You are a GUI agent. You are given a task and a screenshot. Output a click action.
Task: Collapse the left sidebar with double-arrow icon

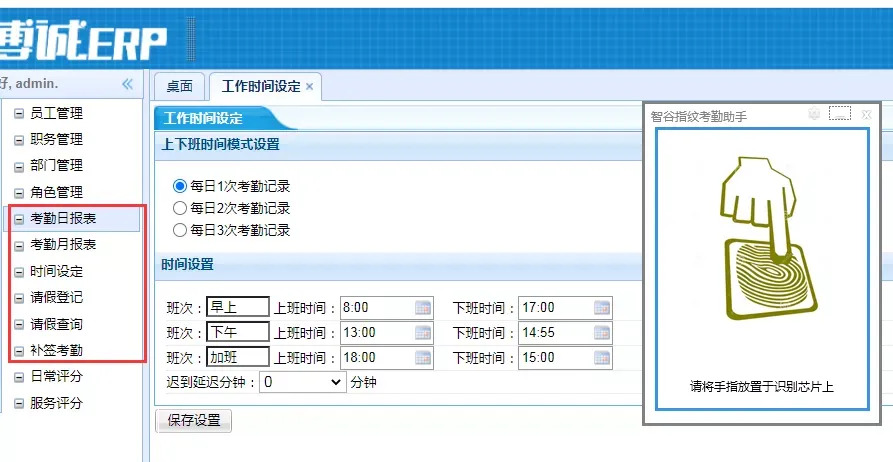tap(127, 84)
